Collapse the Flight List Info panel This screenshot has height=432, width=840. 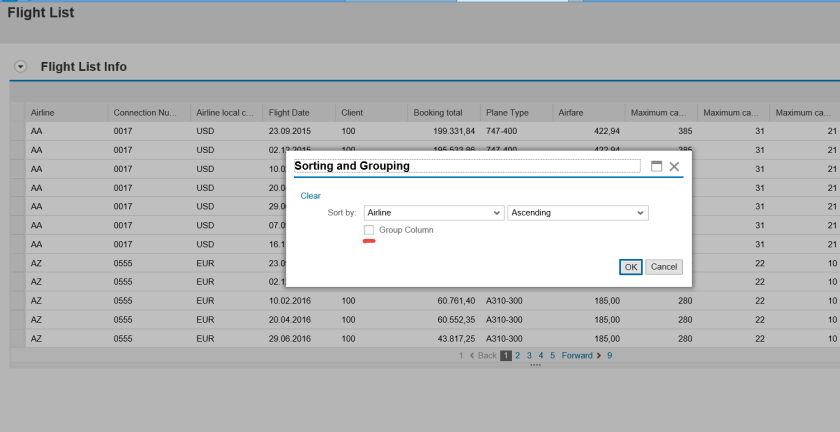coord(20,67)
